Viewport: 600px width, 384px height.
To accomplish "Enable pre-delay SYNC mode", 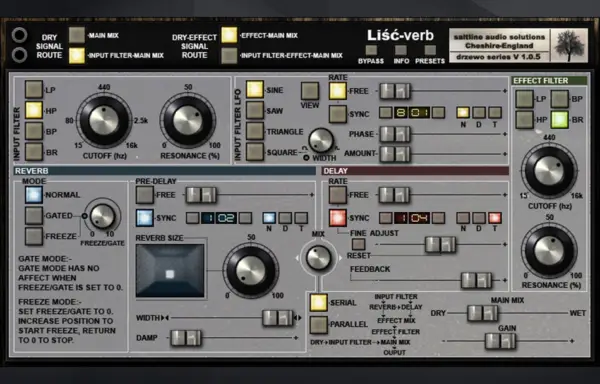I will 145,218.
